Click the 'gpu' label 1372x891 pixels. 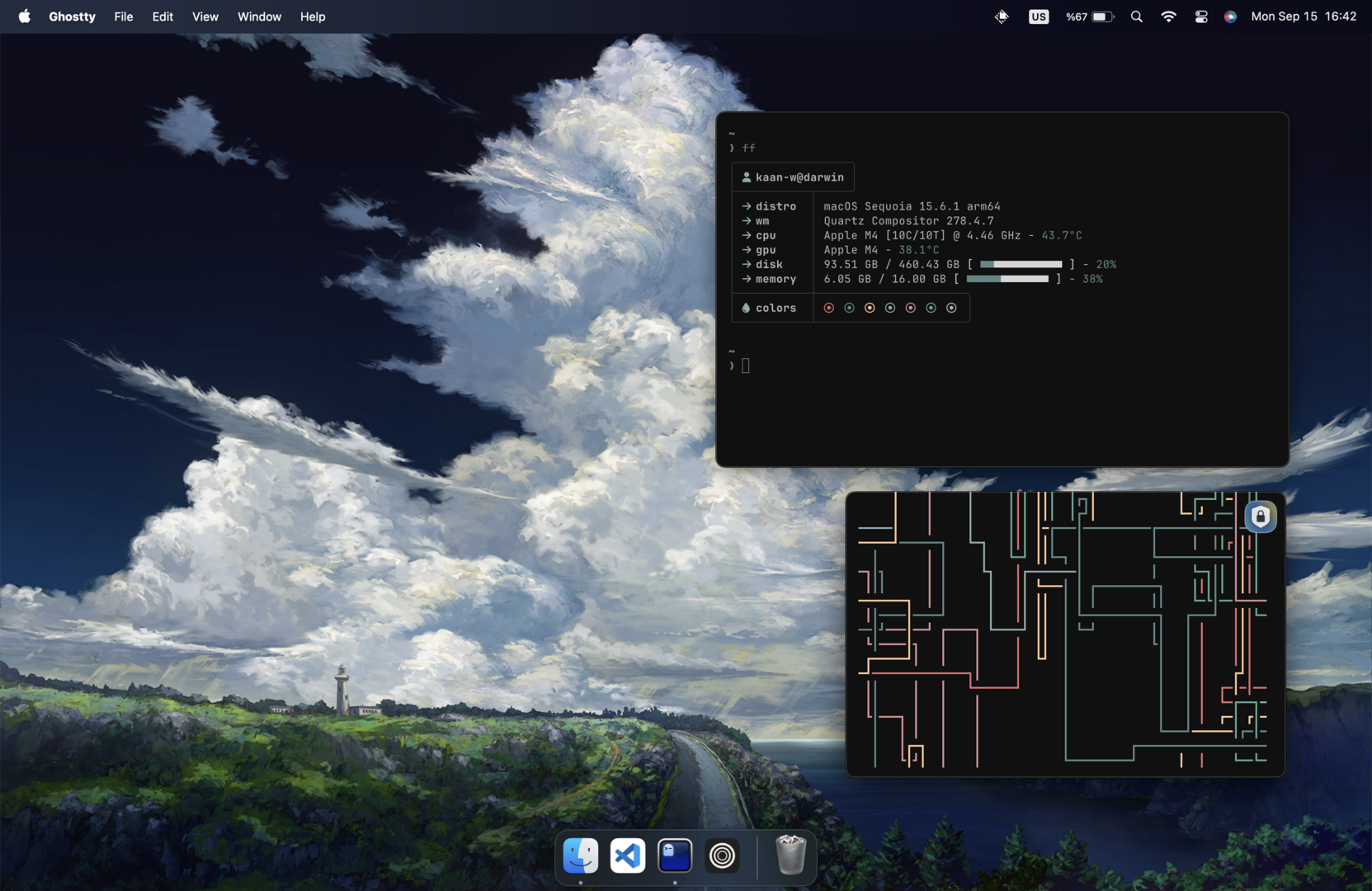(766, 250)
